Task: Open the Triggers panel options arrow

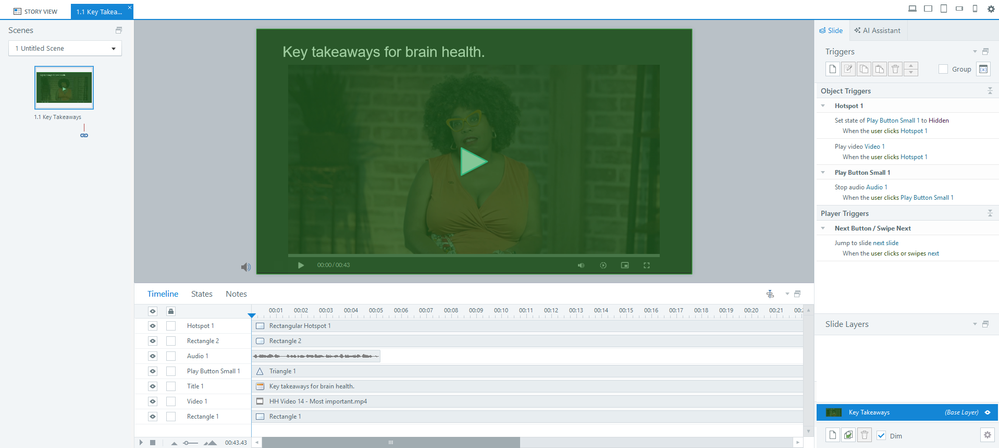Action: [x=975, y=52]
